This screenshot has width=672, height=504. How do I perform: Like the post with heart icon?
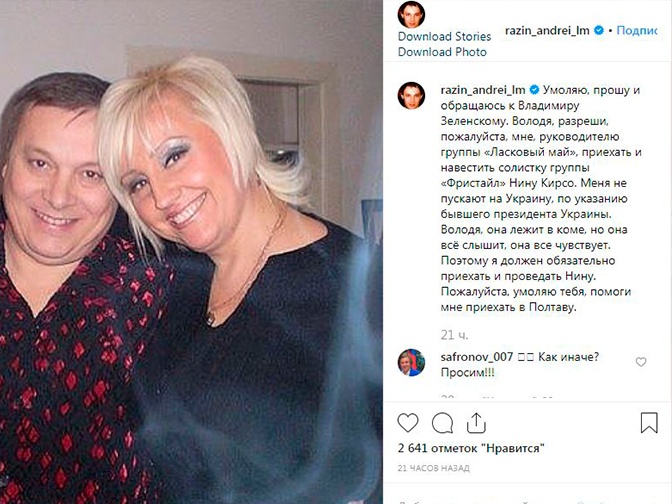pyautogui.click(x=408, y=423)
